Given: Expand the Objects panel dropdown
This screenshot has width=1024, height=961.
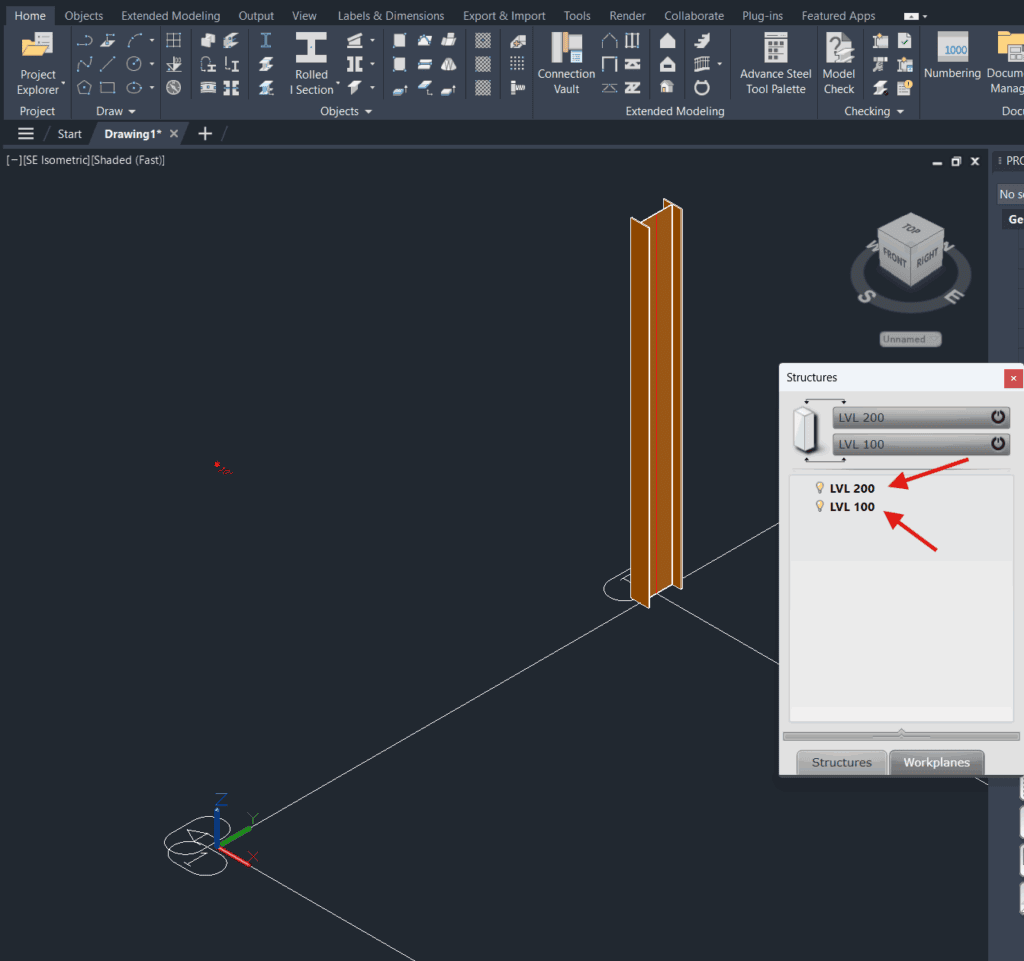Looking at the screenshot, I should tap(367, 112).
